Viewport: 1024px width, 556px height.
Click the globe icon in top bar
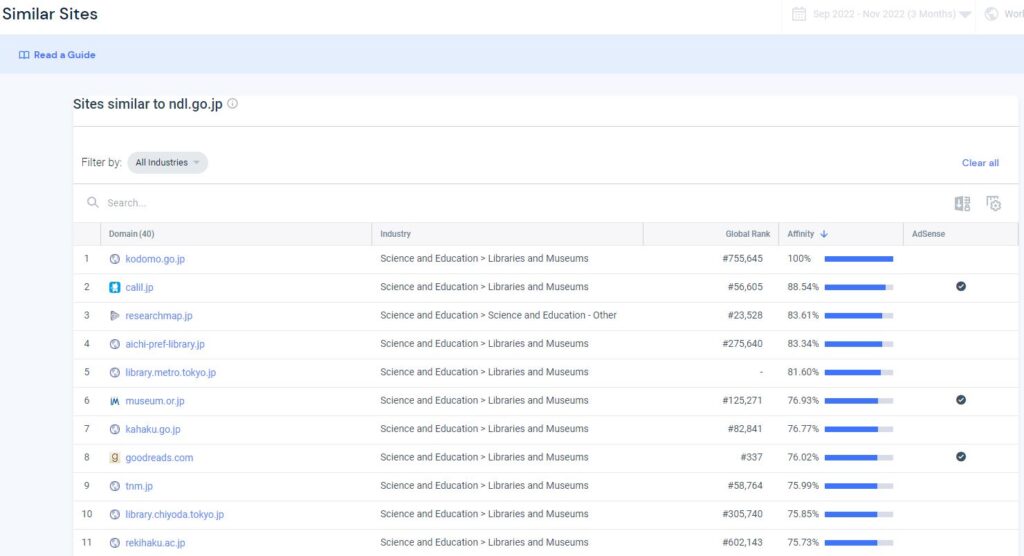[991, 14]
